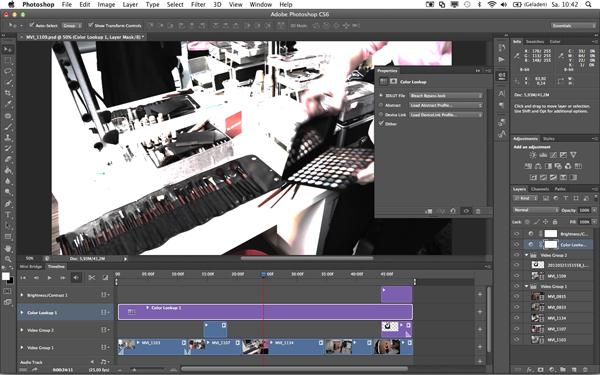This screenshot has width=600, height=375.
Task: Add a Brightness/Contrast adjustment from Adjustments panel
Action: tap(533, 155)
